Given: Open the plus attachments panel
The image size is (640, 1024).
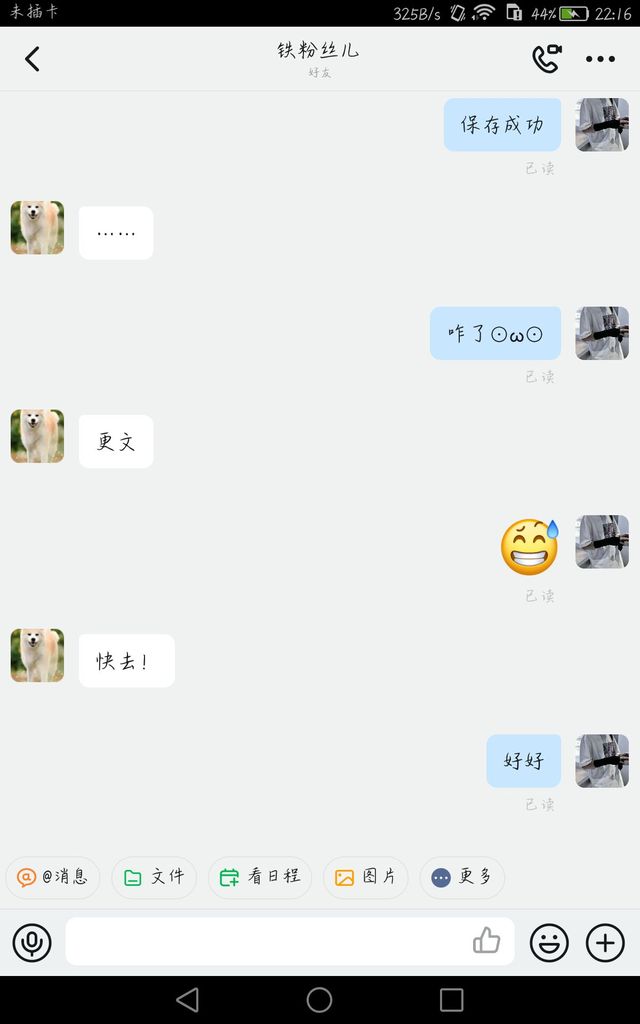Looking at the screenshot, I should pyautogui.click(x=605, y=942).
